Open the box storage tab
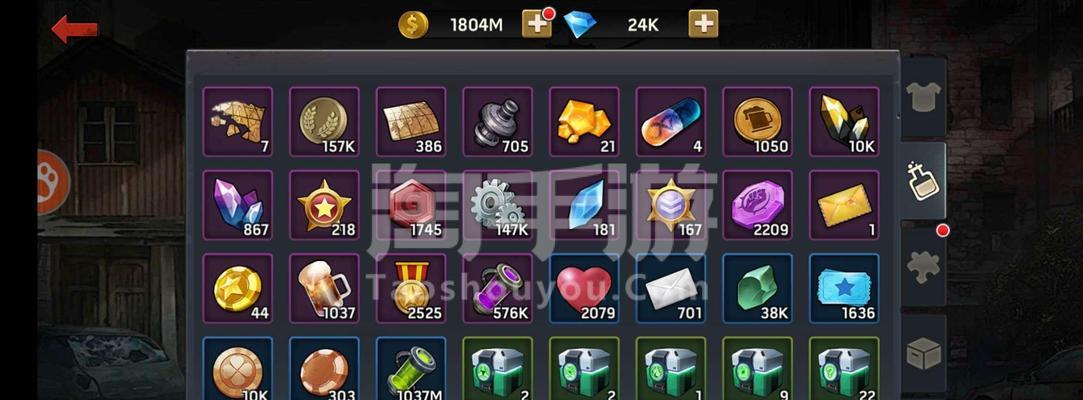This screenshot has height=400, width=1083. coord(923,353)
